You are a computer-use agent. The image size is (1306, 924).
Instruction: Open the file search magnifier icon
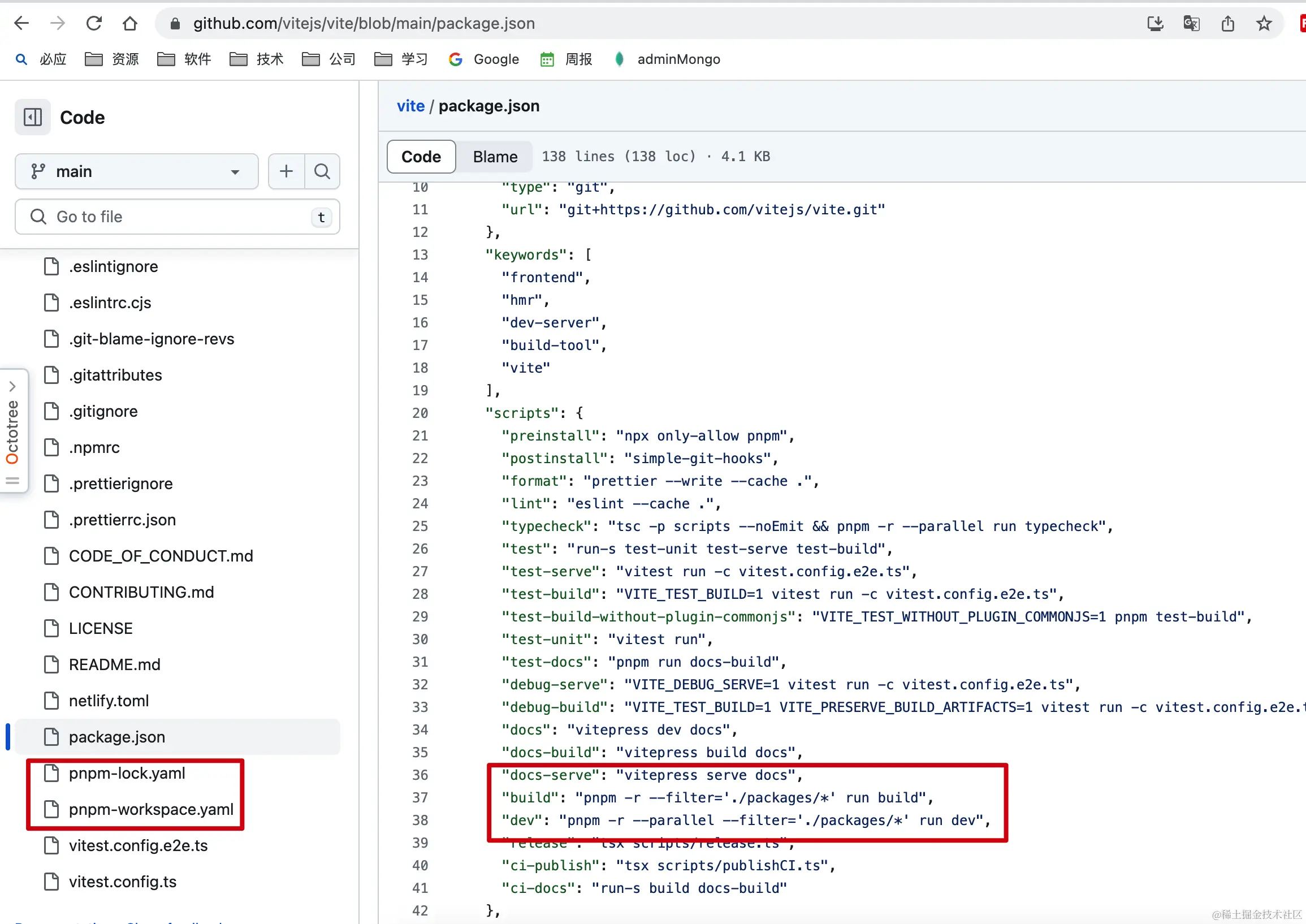pyautogui.click(x=322, y=171)
